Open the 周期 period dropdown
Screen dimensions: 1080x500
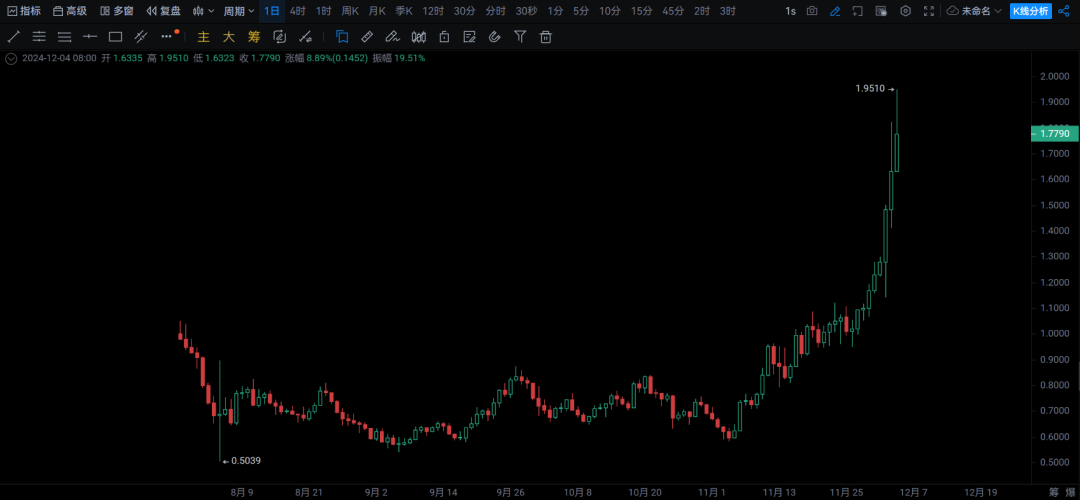(238, 11)
